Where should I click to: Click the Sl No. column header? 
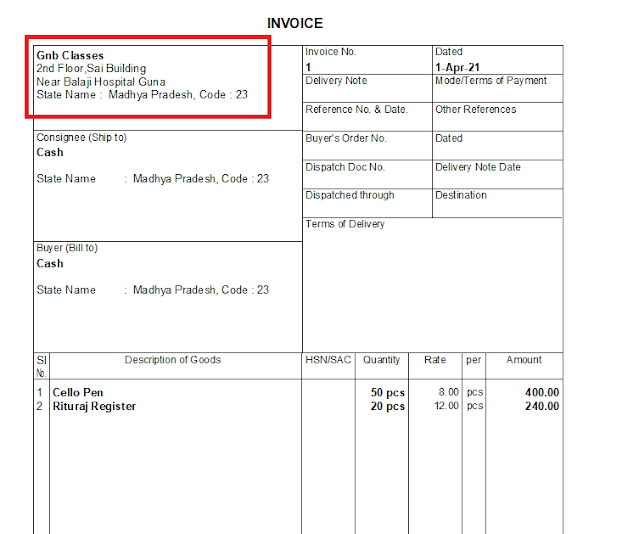click(x=42, y=366)
